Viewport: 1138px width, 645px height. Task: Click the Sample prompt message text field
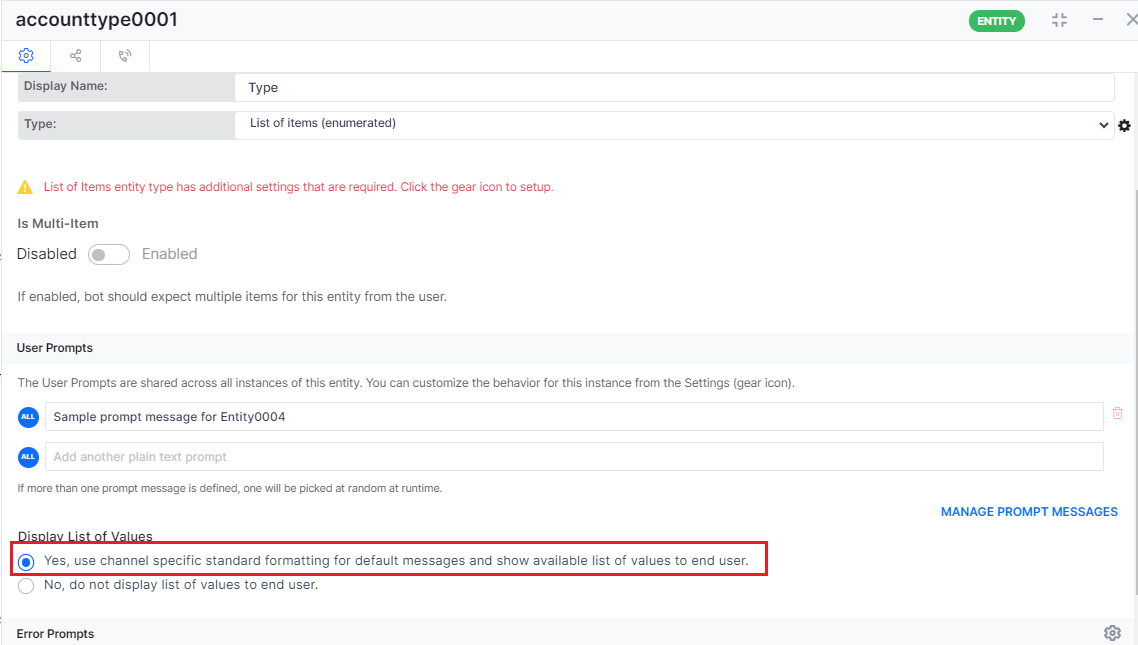[x=574, y=417]
